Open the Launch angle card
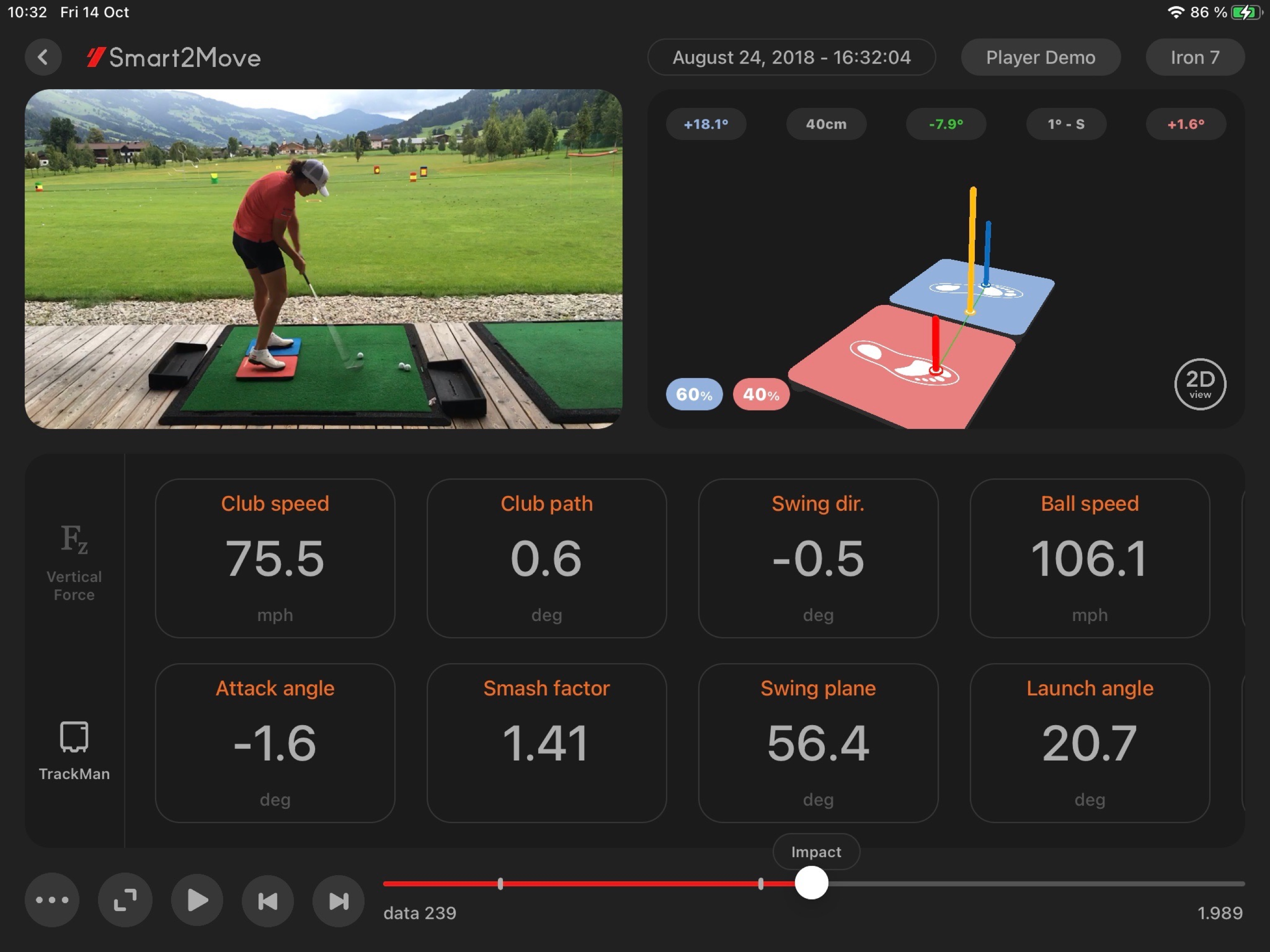 click(x=1090, y=743)
